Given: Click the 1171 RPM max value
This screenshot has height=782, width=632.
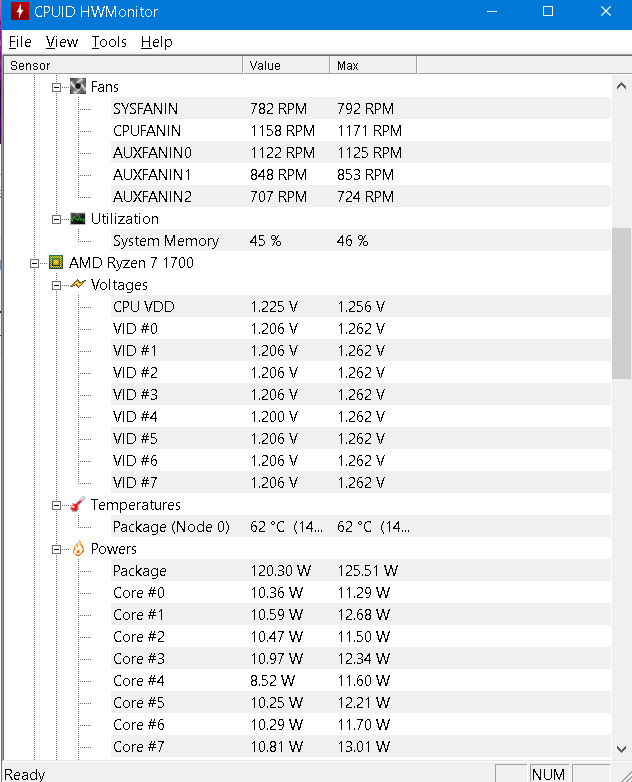Looking at the screenshot, I should pyautogui.click(x=370, y=131).
